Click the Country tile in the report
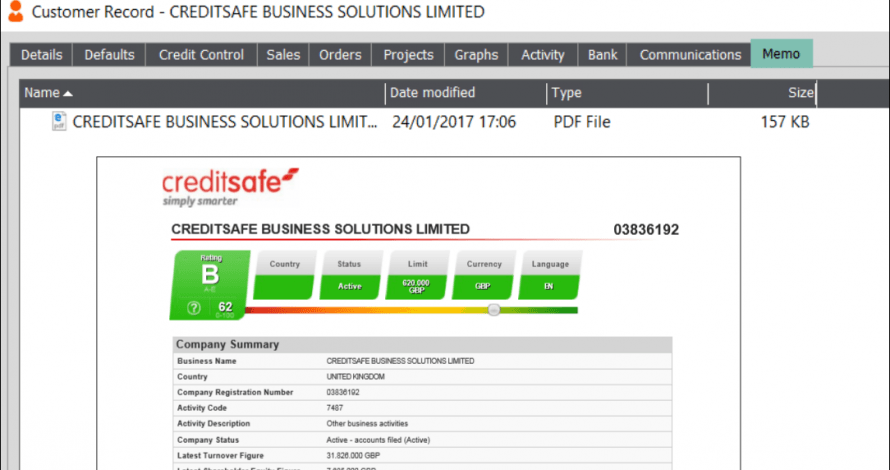The width and height of the screenshot is (890, 470). (x=284, y=275)
